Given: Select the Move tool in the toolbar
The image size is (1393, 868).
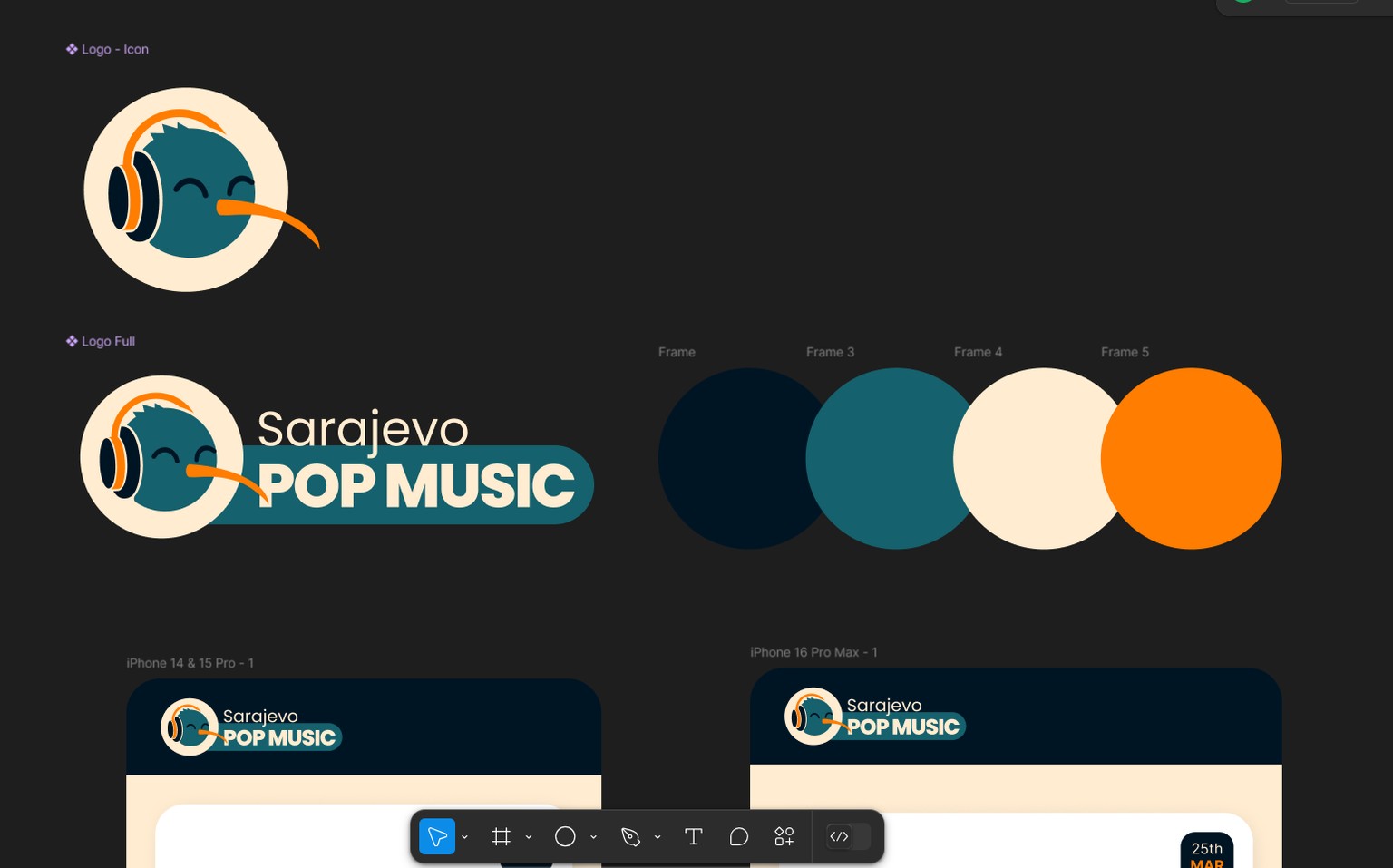Looking at the screenshot, I should coord(437,836).
